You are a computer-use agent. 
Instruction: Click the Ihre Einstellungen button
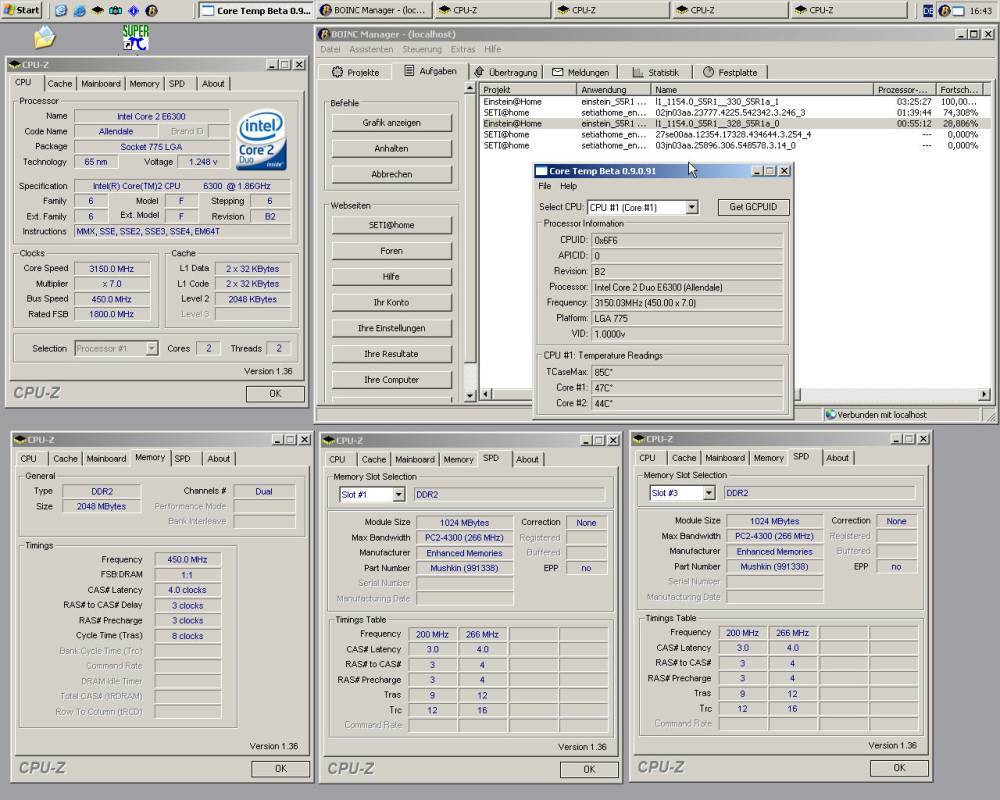[x=392, y=328]
